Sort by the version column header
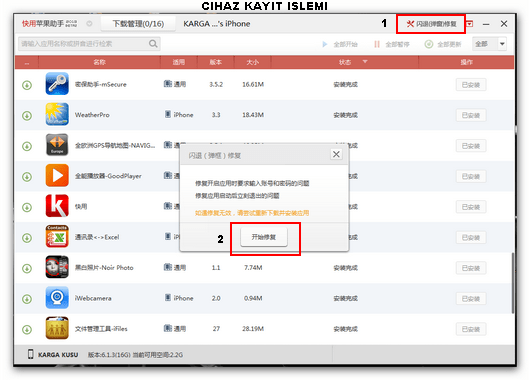The height and width of the screenshot is (380, 530). pos(216,62)
